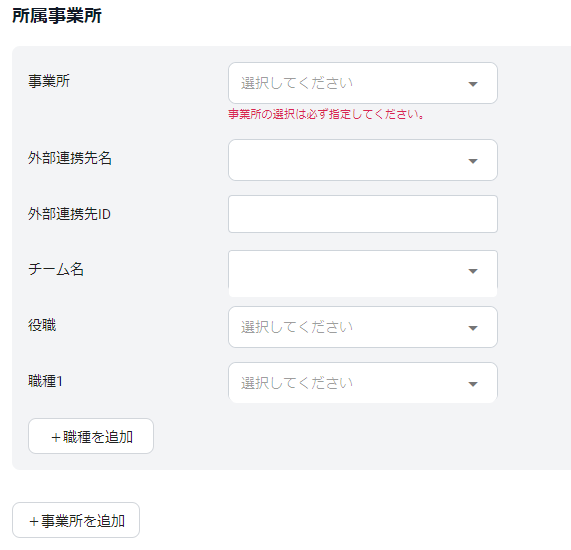Click the チーム名 field label
The image size is (571, 550).
(x=56, y=269)
